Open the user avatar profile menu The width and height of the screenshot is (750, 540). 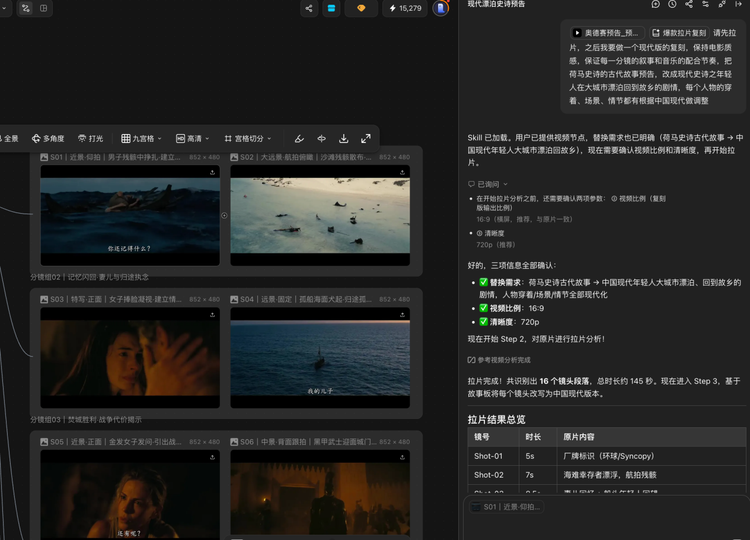[441, 8]
